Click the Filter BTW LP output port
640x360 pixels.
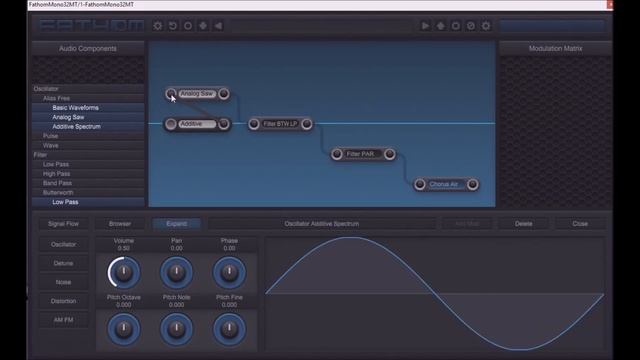tap(307, 124)
